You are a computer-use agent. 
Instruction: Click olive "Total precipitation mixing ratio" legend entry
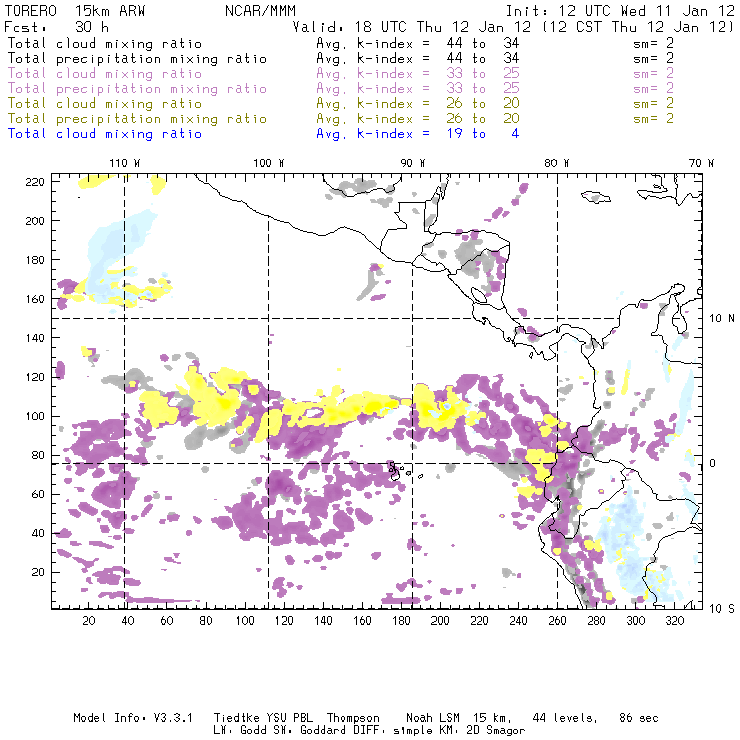pyautogui.click(x=137, y=119)
